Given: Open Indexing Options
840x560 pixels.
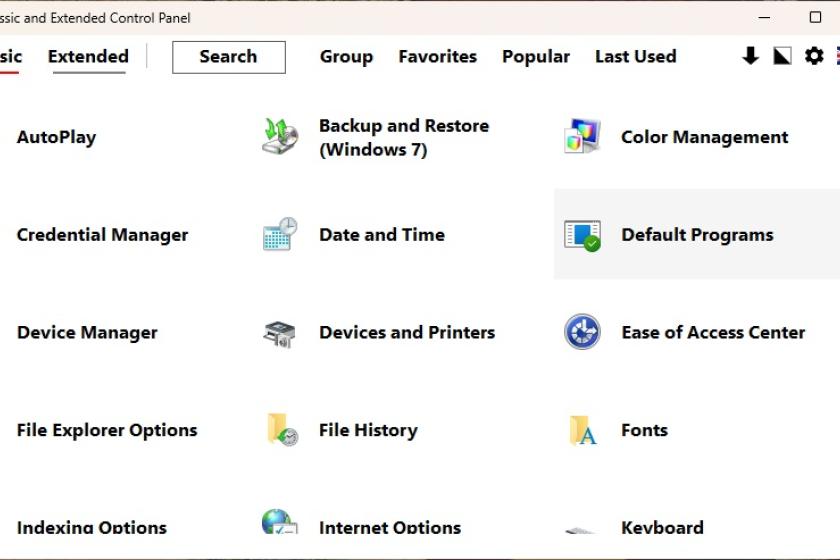Looking at the screenshot, I should click(92, 527).
